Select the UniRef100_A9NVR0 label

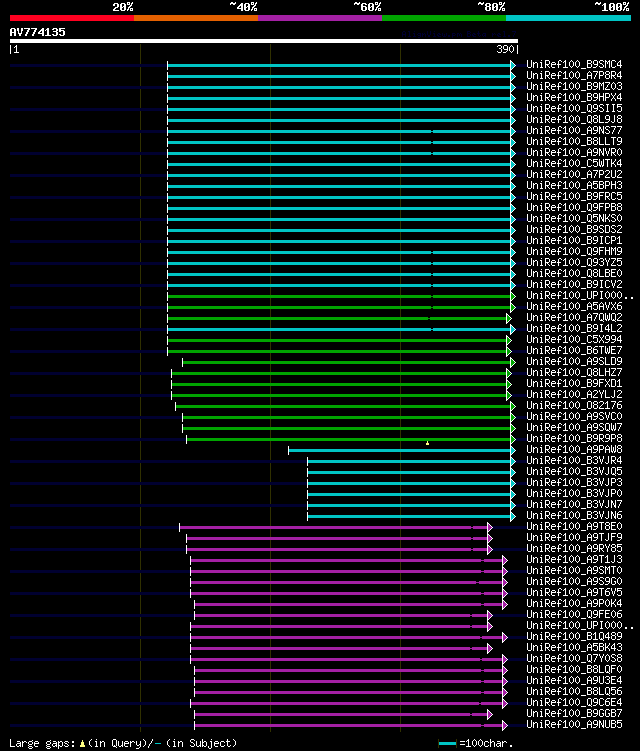point(574,152)
